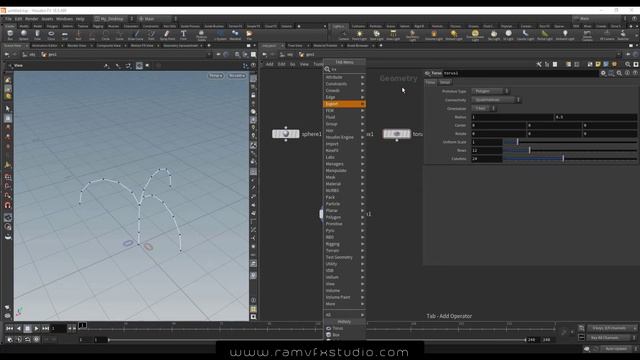Select the File shelf tool
Viewport: 640px width, 360px height.
pos(249,36)
